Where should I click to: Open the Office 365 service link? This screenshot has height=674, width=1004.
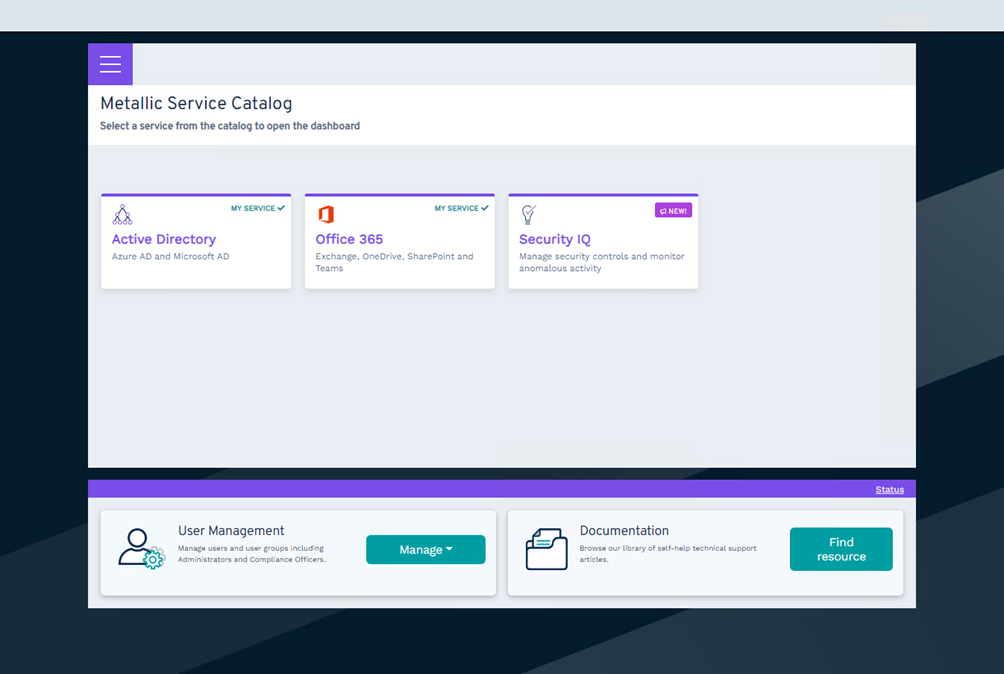point(349,239)
